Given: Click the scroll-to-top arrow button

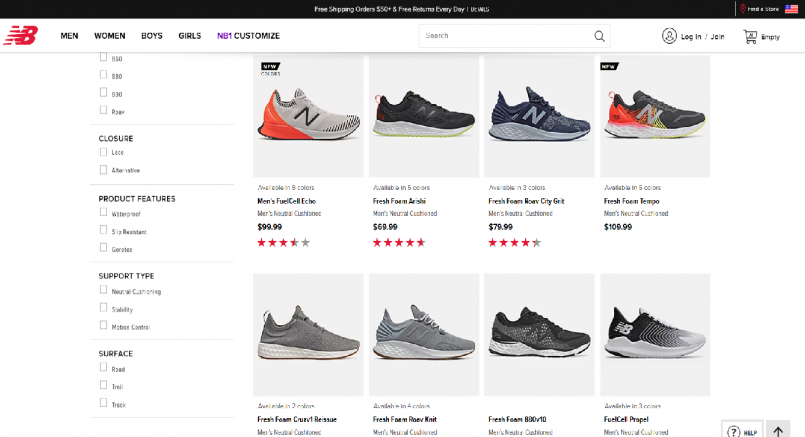Looking at the screenshot, I should click(778, 431).
